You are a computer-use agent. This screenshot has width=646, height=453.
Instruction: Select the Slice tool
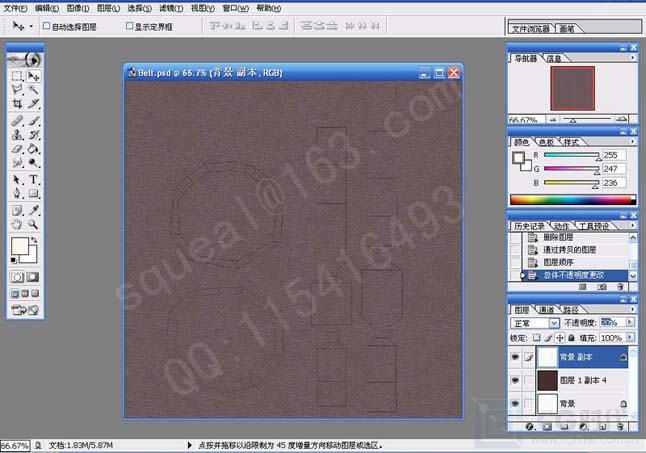pyautogui.click(x=33, y=103)
